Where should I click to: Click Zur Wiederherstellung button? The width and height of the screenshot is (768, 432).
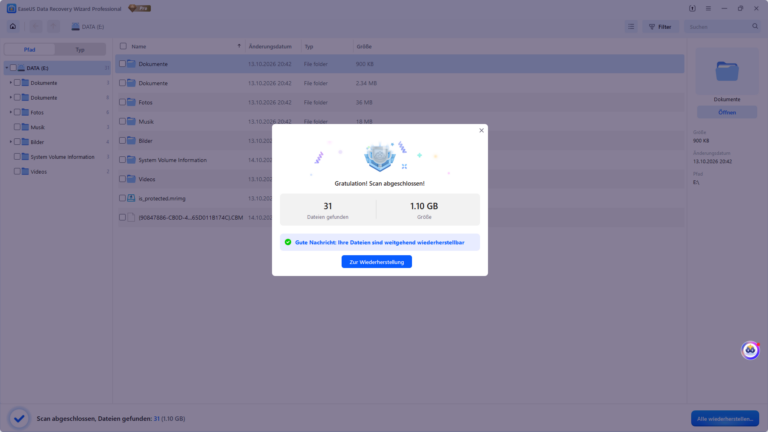click(377, 262)
